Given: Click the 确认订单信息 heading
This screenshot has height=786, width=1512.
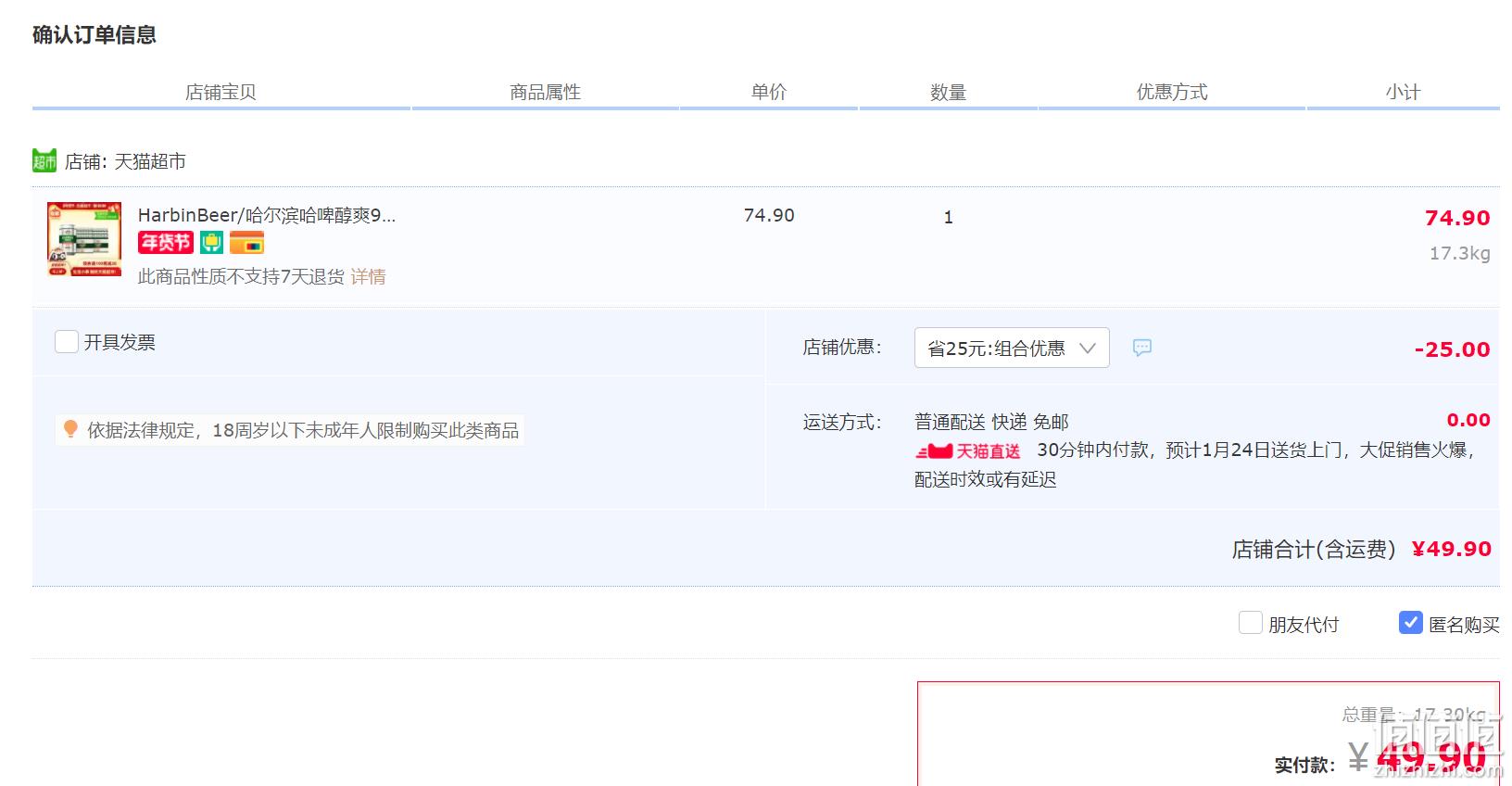Looking at the screenshot, I should click(x=94, y=34).
